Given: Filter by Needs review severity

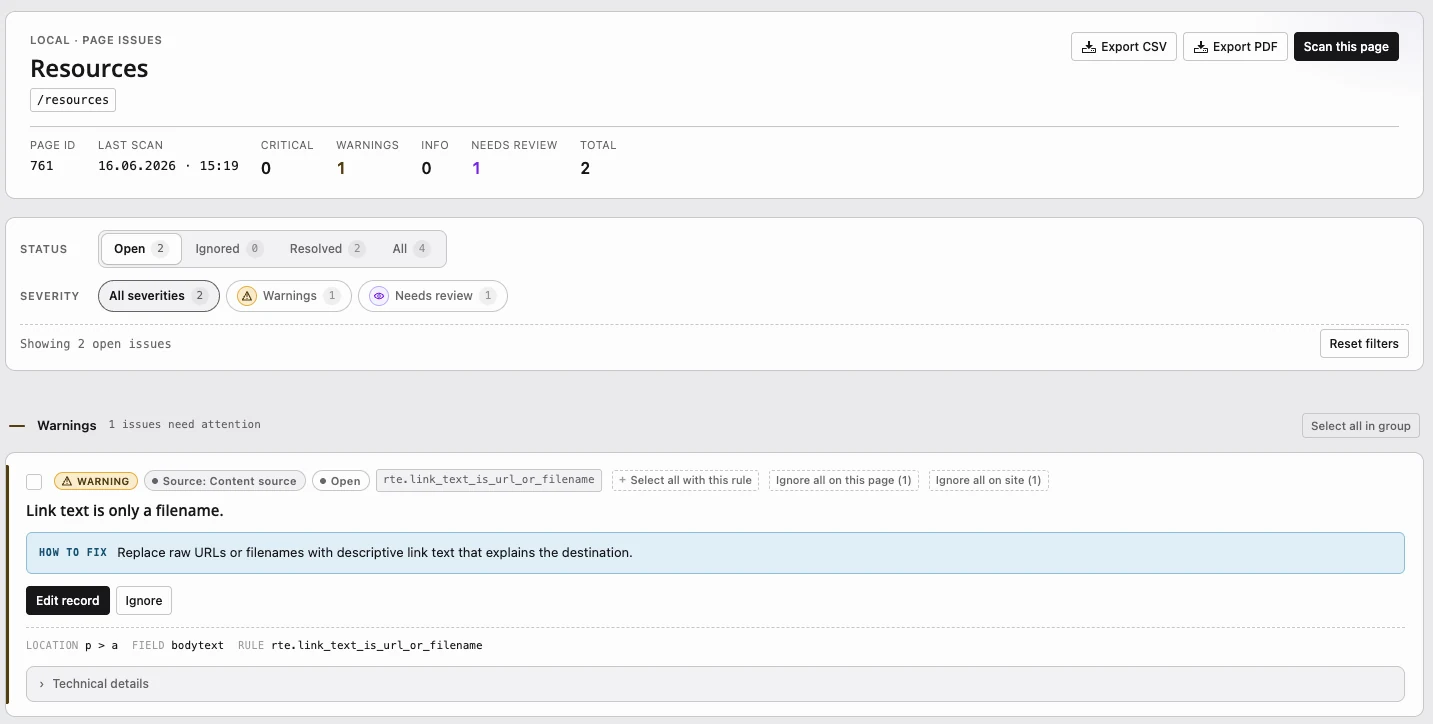Looking at the screenshot, I should point(433,296).
